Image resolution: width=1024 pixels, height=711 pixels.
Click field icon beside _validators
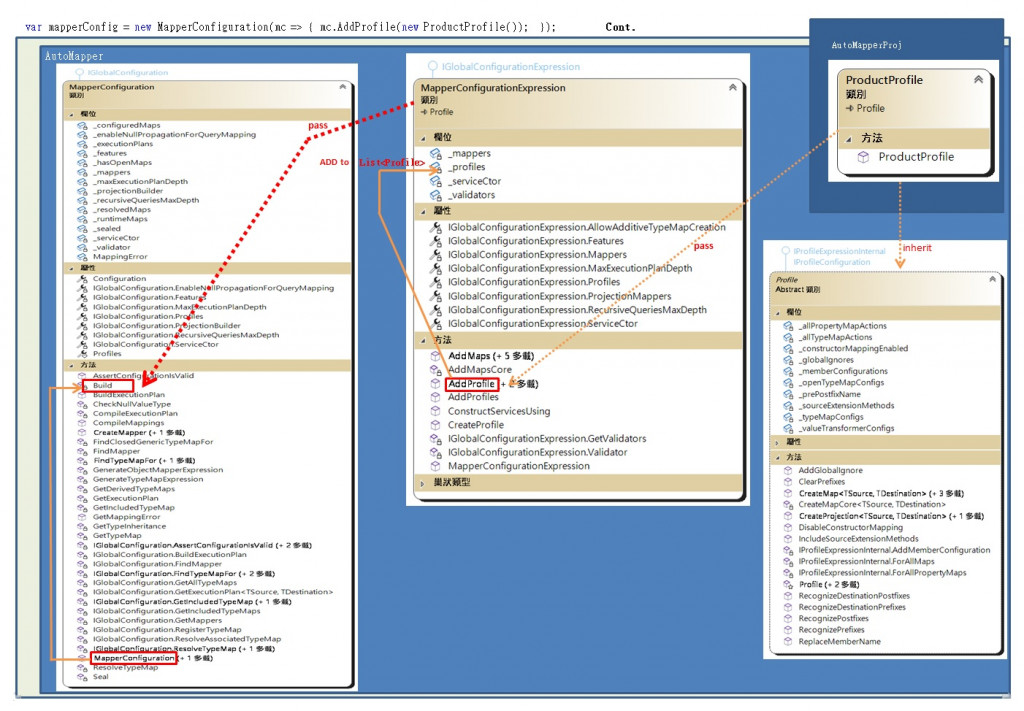point(436,195)
